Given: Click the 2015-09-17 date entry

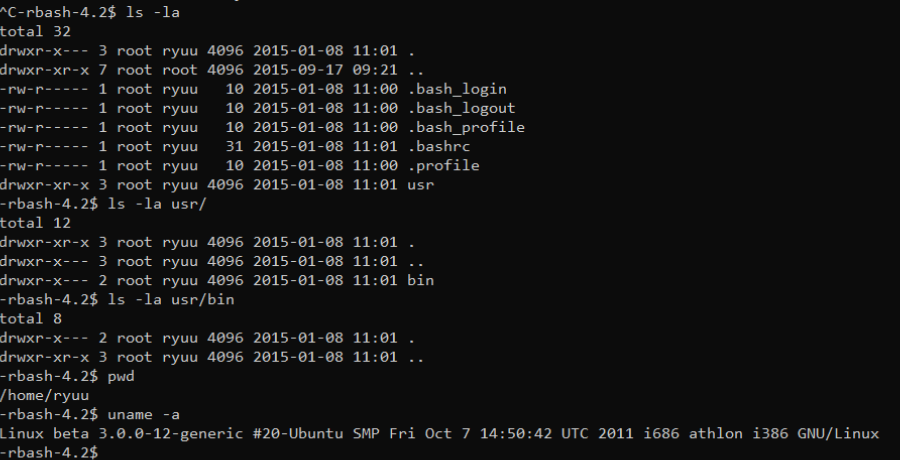Looking at the screenshot, I should [x=298, y=70].
